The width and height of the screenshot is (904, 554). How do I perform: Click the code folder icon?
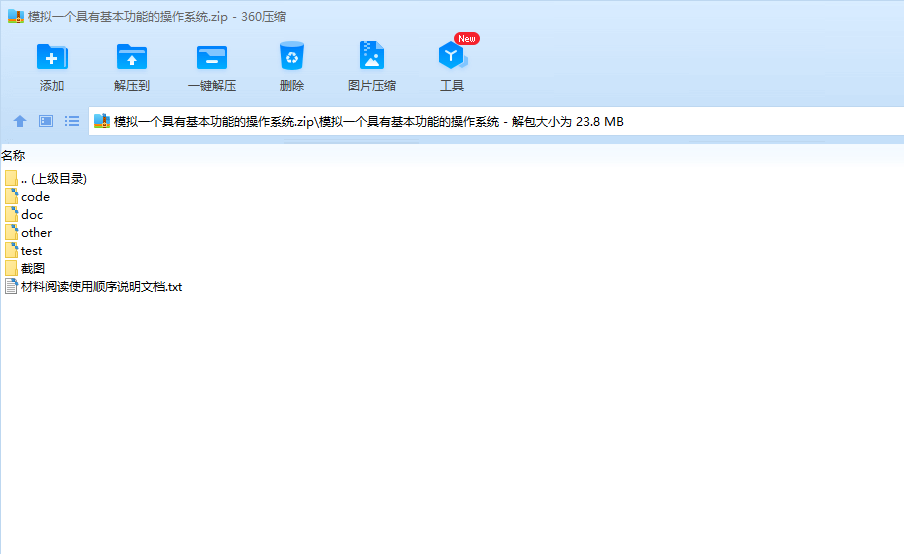11,197
